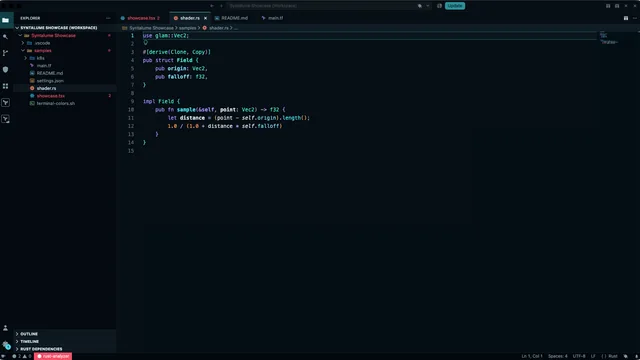Screen dimensions: 640x360
Task: Switch to the main.tf tab
Action: (275, 18)
